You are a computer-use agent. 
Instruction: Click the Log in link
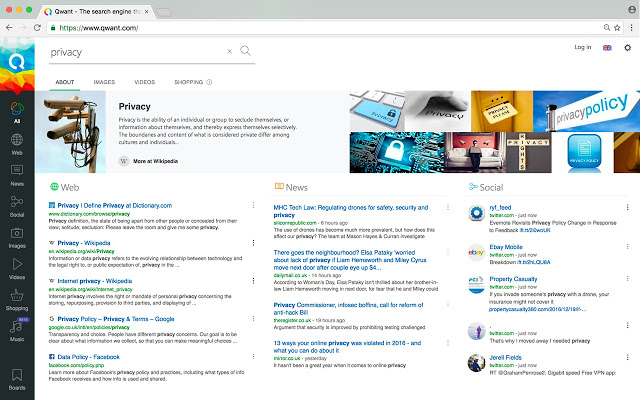[582, 47]
